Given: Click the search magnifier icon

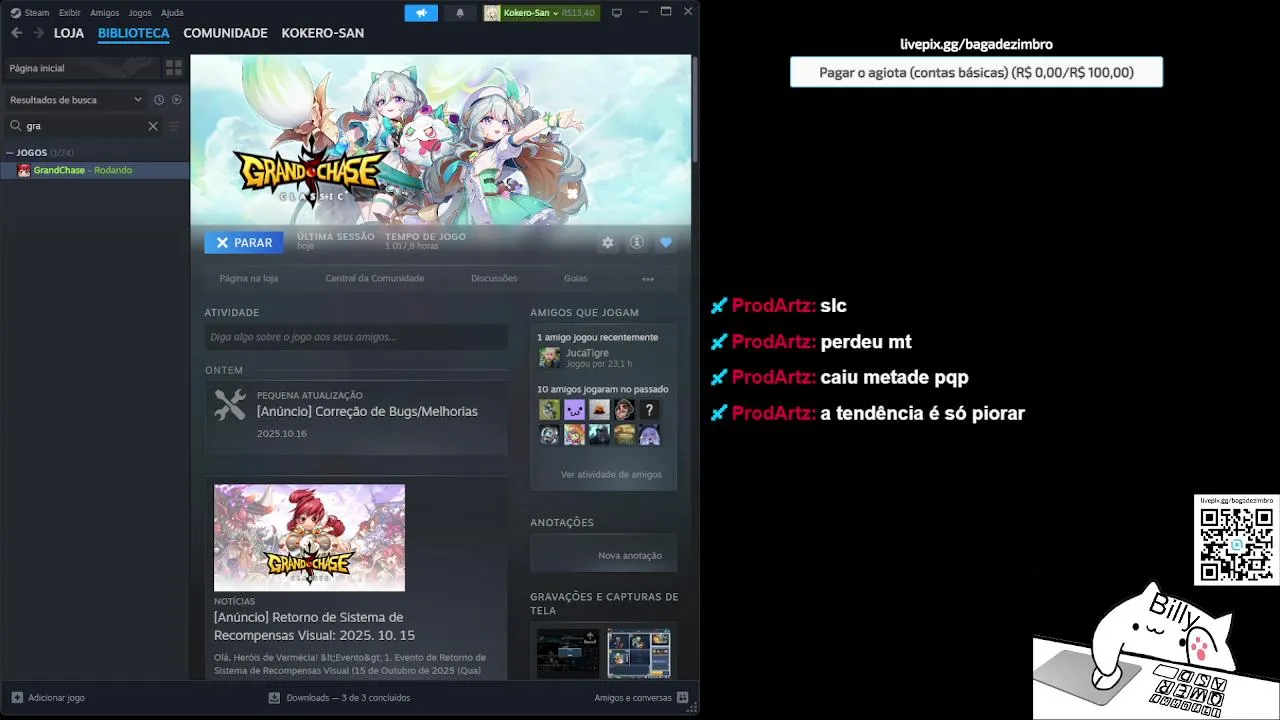Looking at the screenshot, I should pos(16,126).
